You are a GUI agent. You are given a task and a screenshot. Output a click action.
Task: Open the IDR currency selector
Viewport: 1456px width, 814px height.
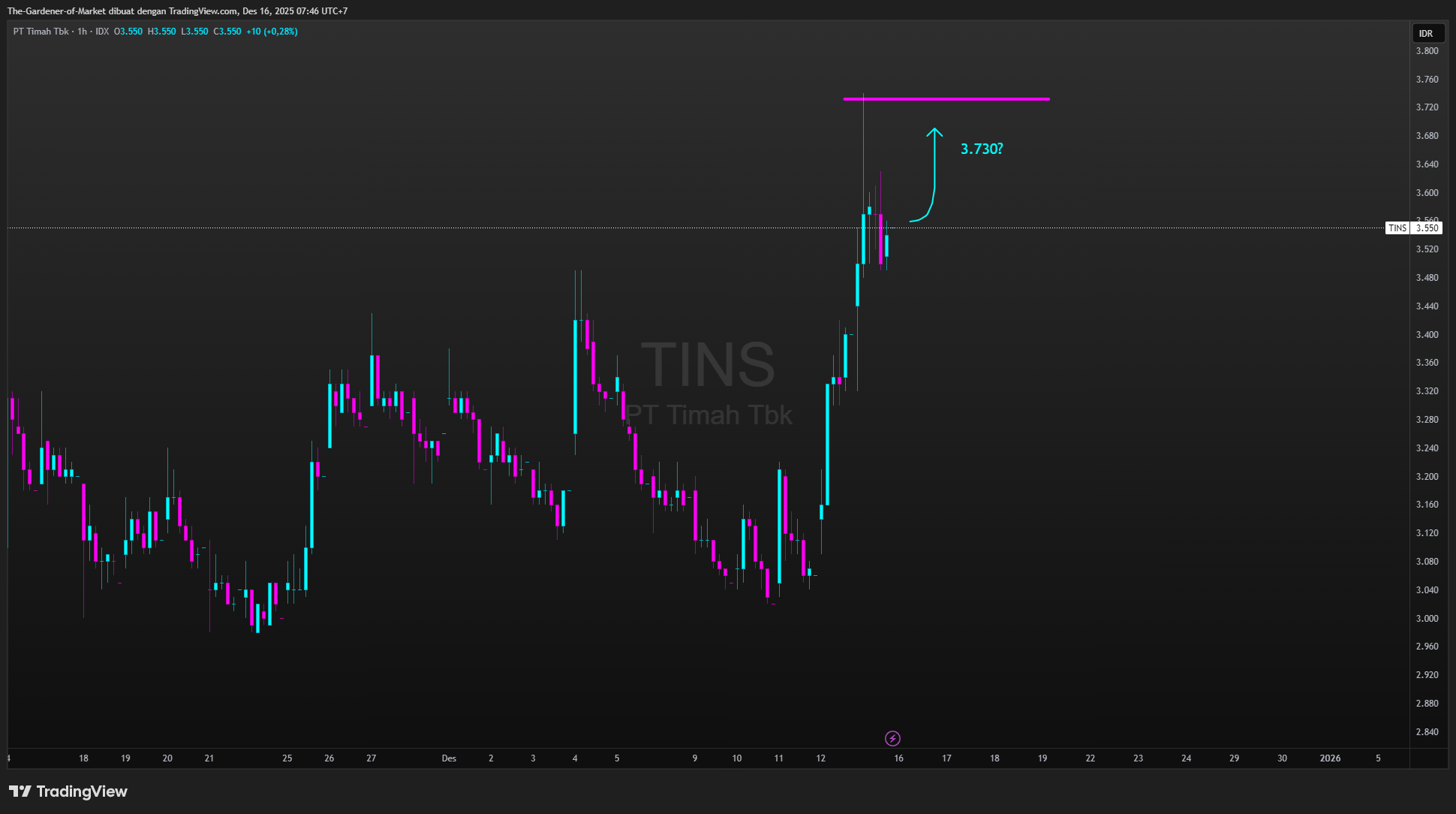(1425, 34)
